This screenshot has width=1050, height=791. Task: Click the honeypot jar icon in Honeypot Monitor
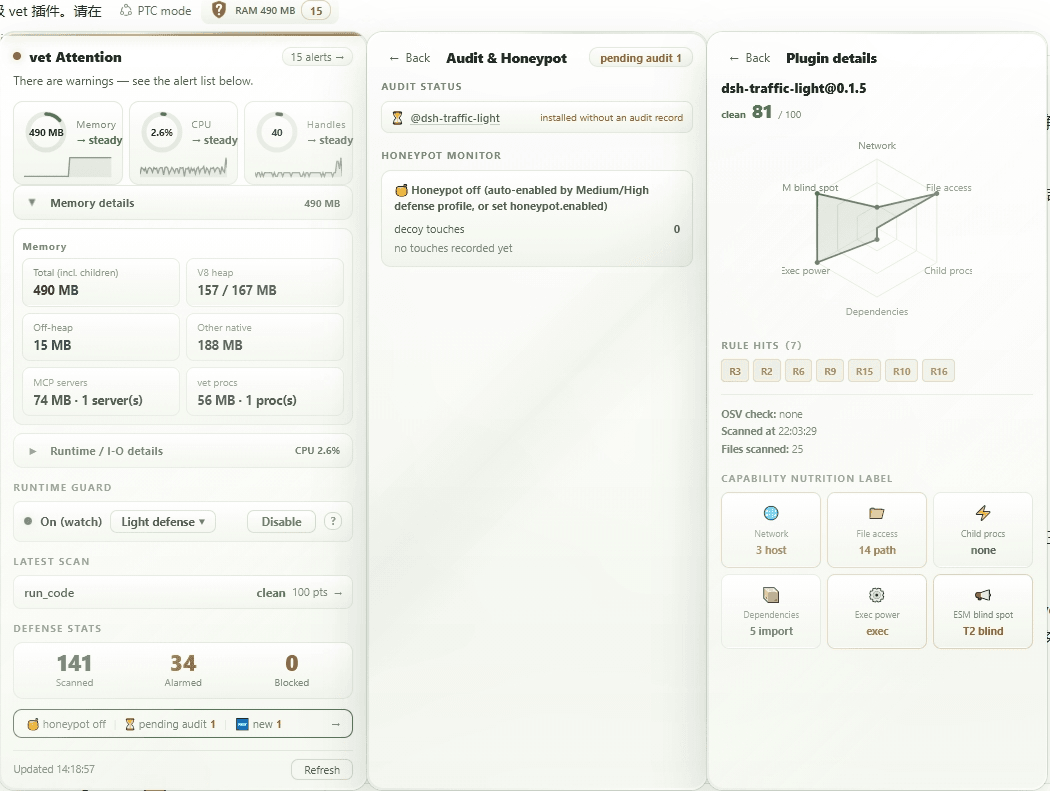click(401, 190)
